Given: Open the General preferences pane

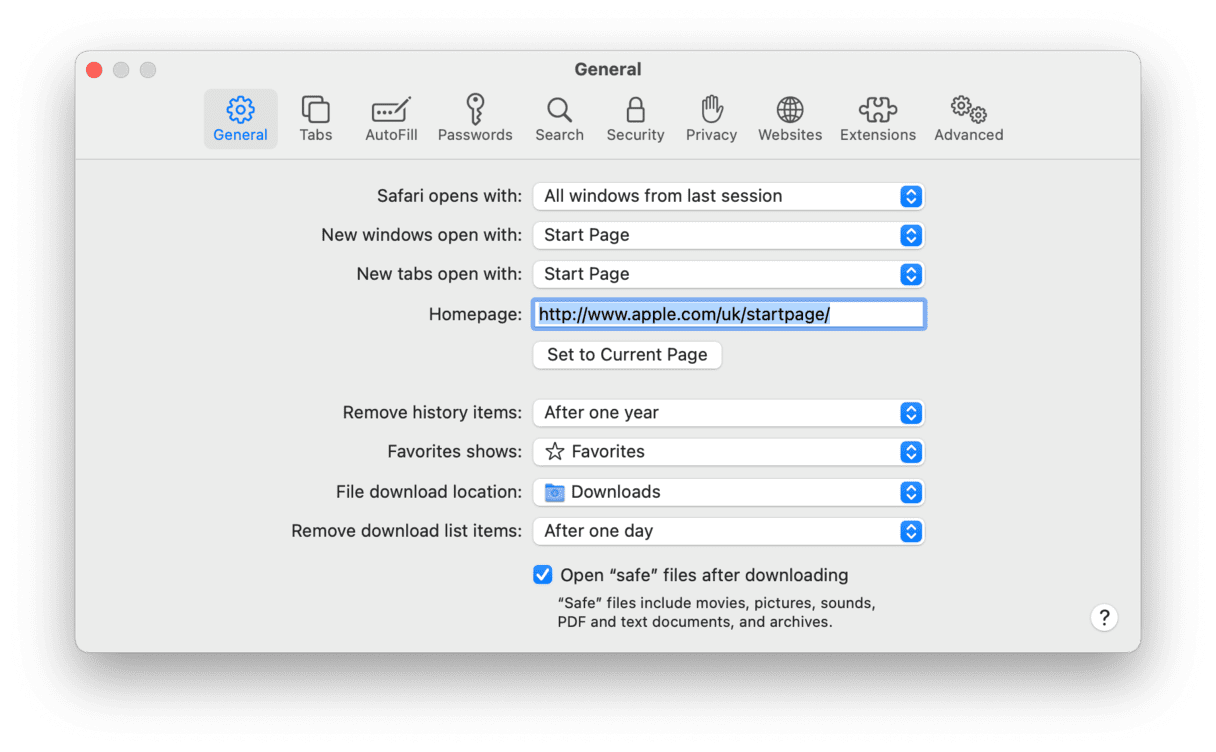Looking at the screenshot, I should (240, 119).
